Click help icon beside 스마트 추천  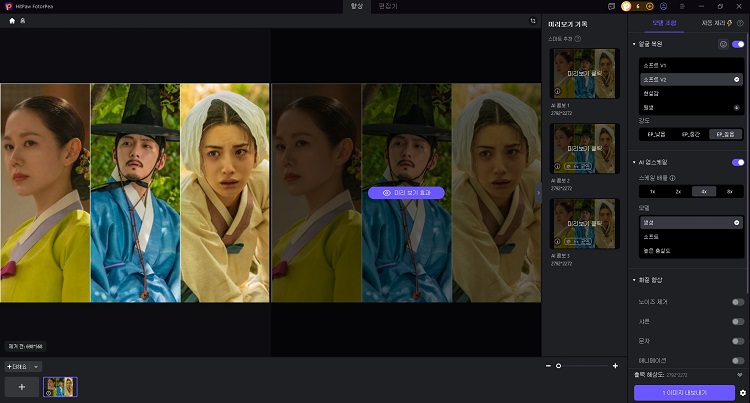click(x=578, y=39)
